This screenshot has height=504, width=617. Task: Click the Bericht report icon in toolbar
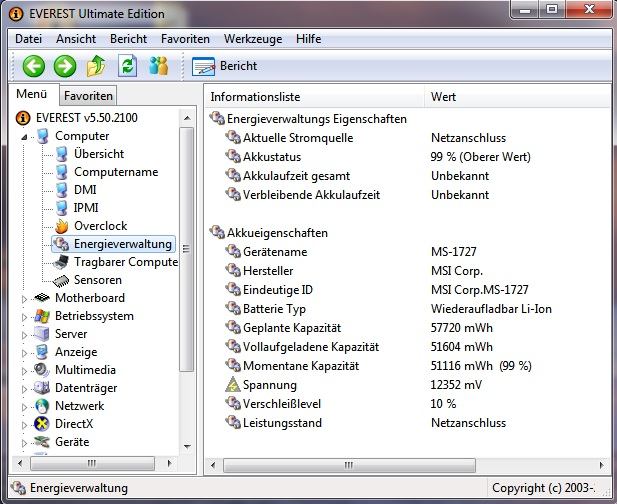coord(203,66)
